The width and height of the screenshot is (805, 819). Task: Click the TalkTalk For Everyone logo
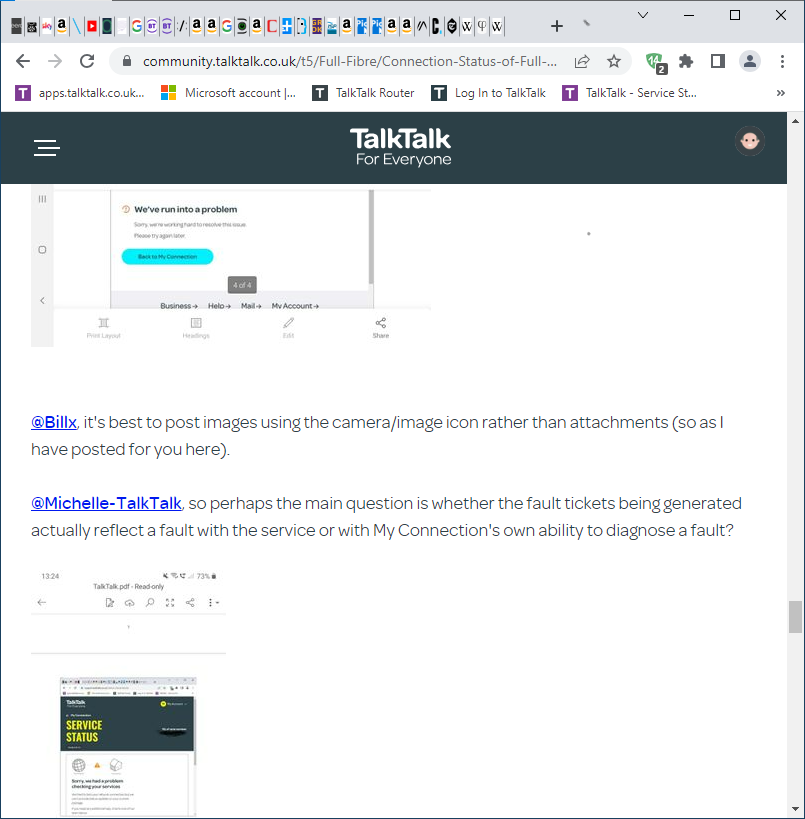click(x=401, y=147)
